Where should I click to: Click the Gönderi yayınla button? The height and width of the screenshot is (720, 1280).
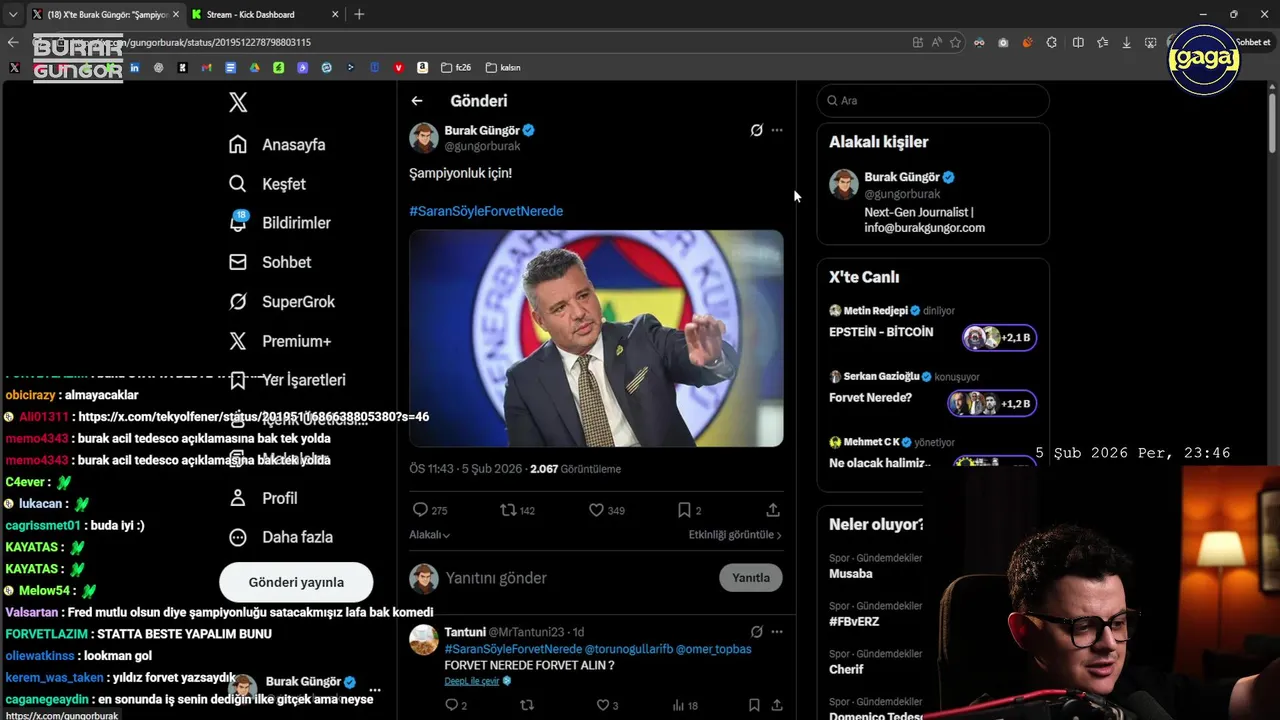[x=296, y=582]
